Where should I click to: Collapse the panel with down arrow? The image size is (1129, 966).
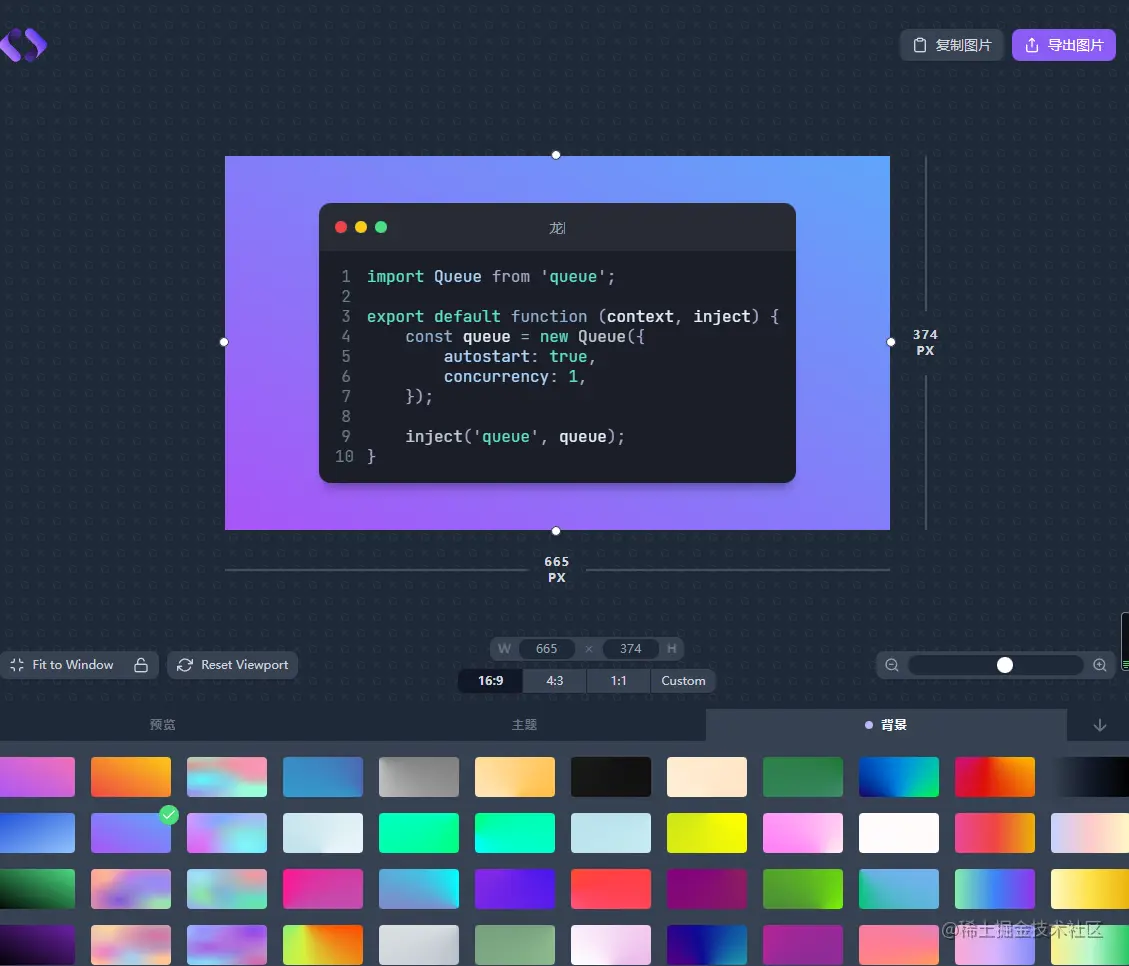coord(1099,725)
